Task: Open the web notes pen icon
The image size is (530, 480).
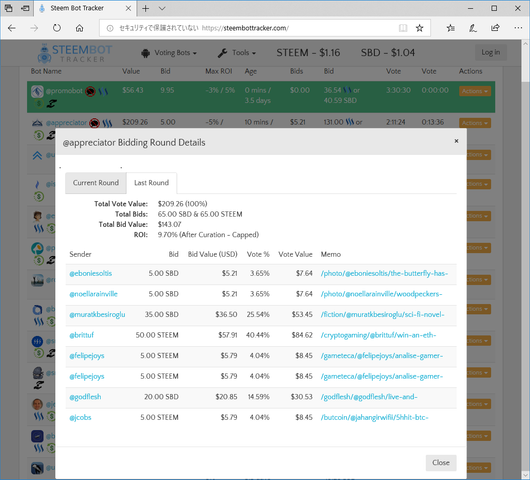Action: tap(473, 28)
